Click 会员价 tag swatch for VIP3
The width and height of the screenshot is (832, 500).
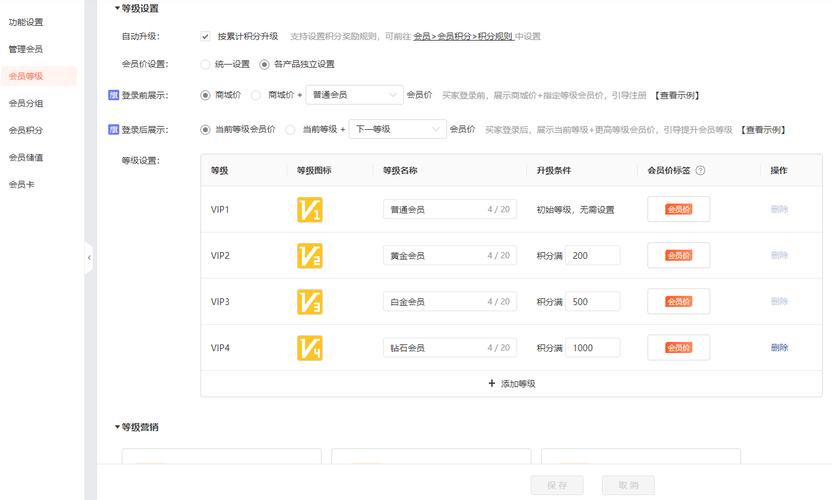click(679, 301)
